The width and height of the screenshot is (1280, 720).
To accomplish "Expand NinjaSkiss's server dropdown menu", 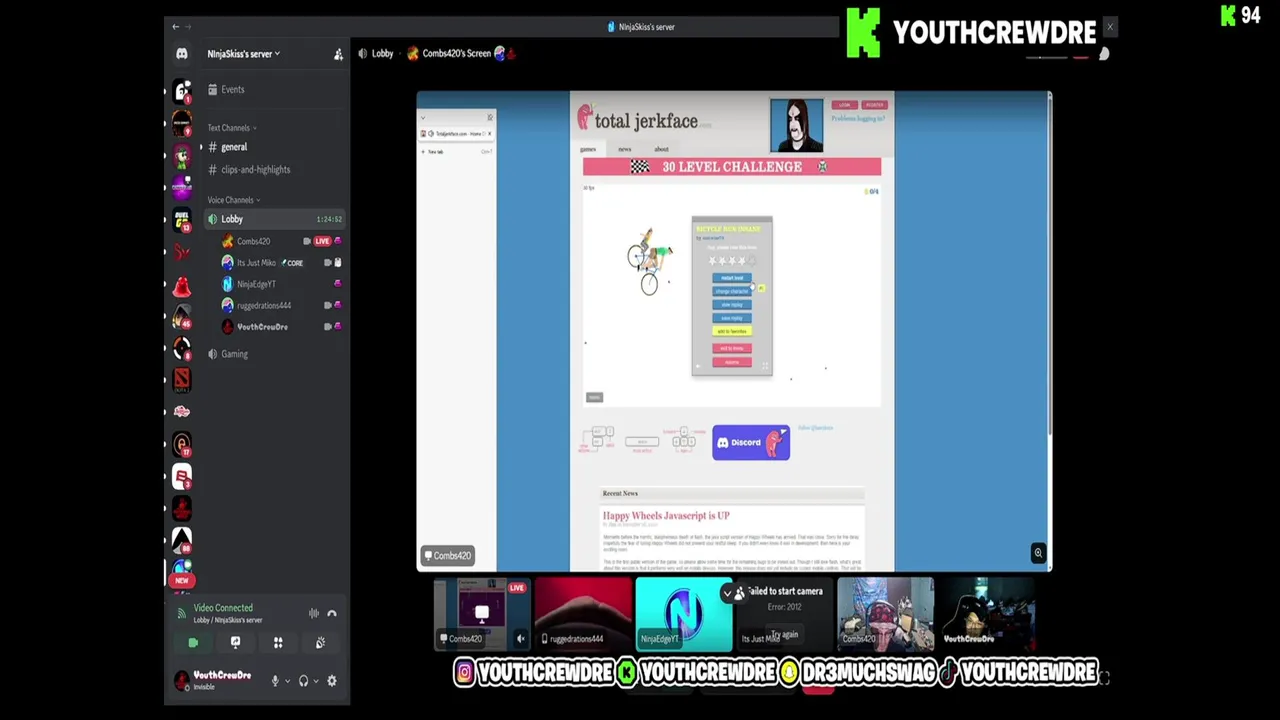I will pyautogui.click(x=243, y=54).
